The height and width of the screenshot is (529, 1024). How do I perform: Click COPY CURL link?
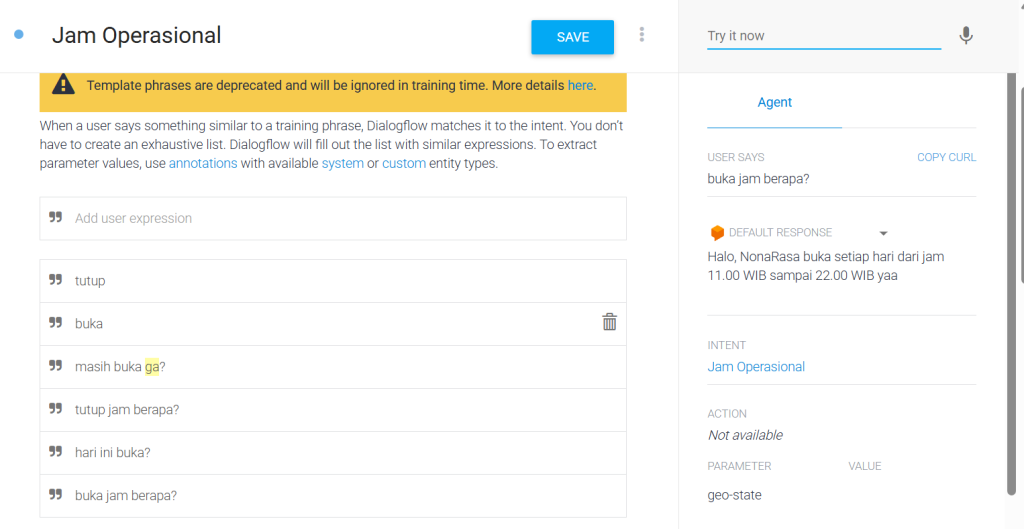946,157
